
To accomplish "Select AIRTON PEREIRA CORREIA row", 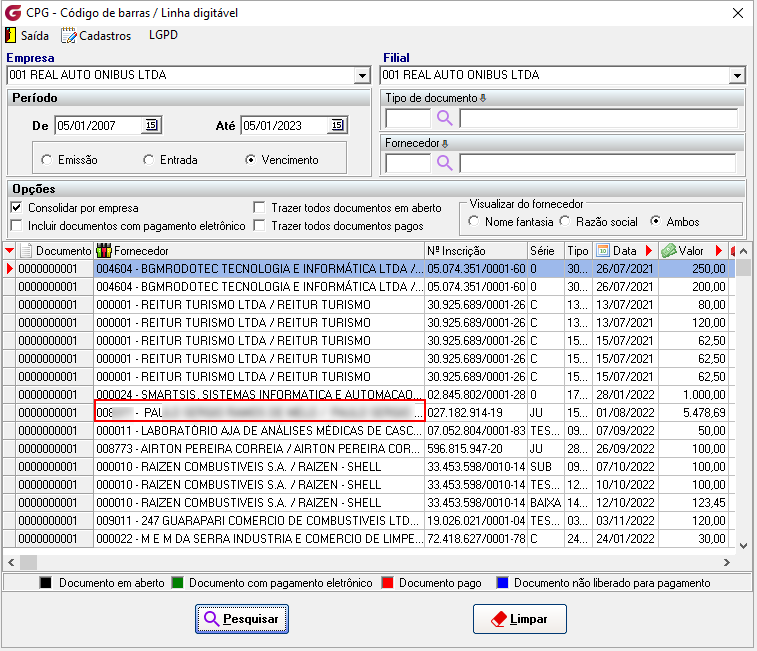I will (369, 449).
